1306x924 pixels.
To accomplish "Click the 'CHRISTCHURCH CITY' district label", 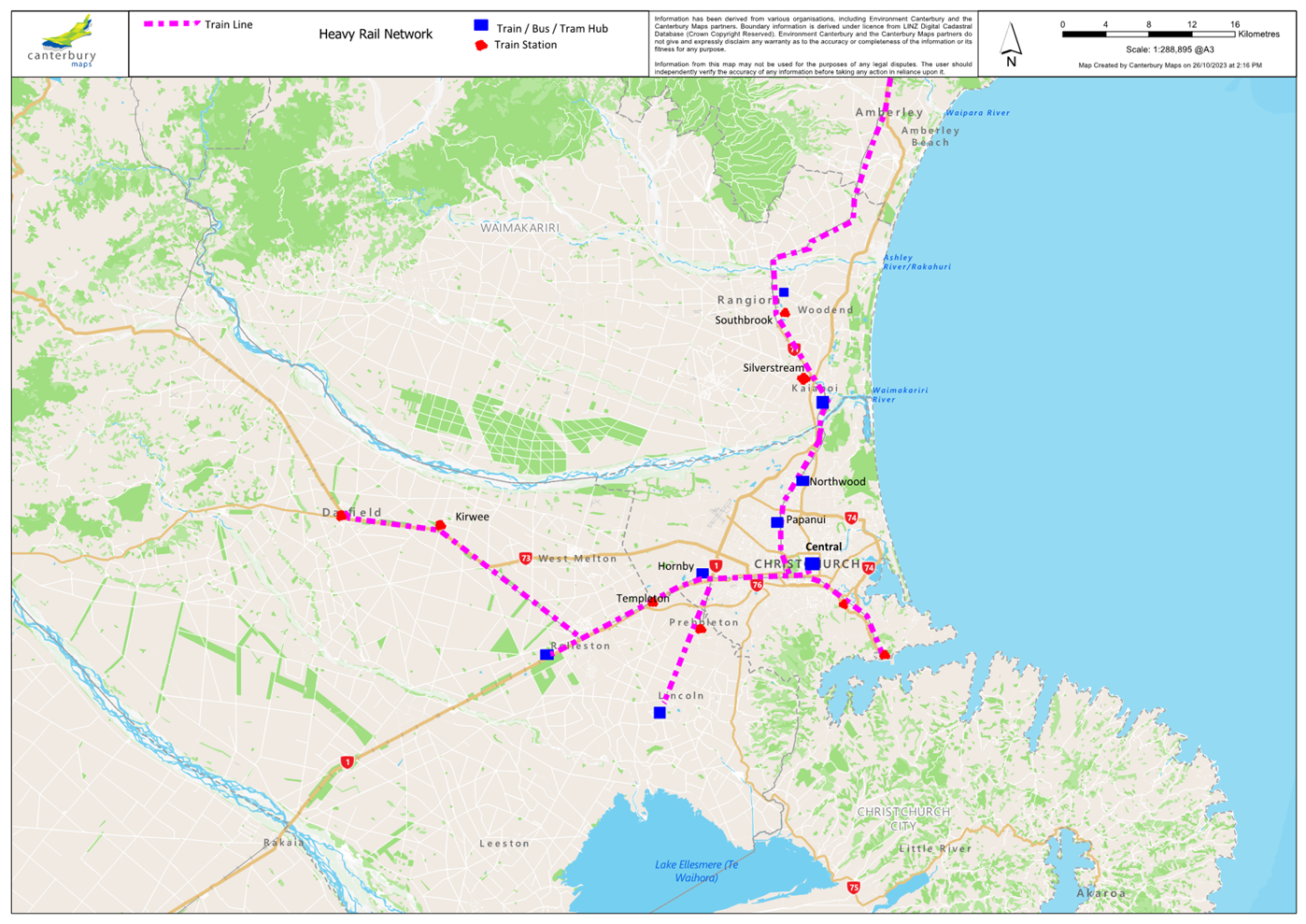I will click(x=903, y=818).
